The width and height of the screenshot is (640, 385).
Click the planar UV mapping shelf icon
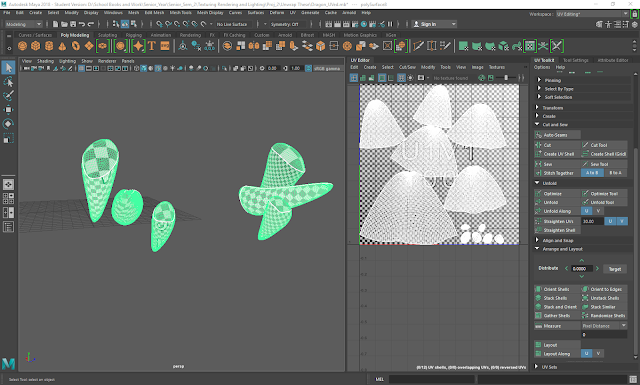(x=463, y=46)
